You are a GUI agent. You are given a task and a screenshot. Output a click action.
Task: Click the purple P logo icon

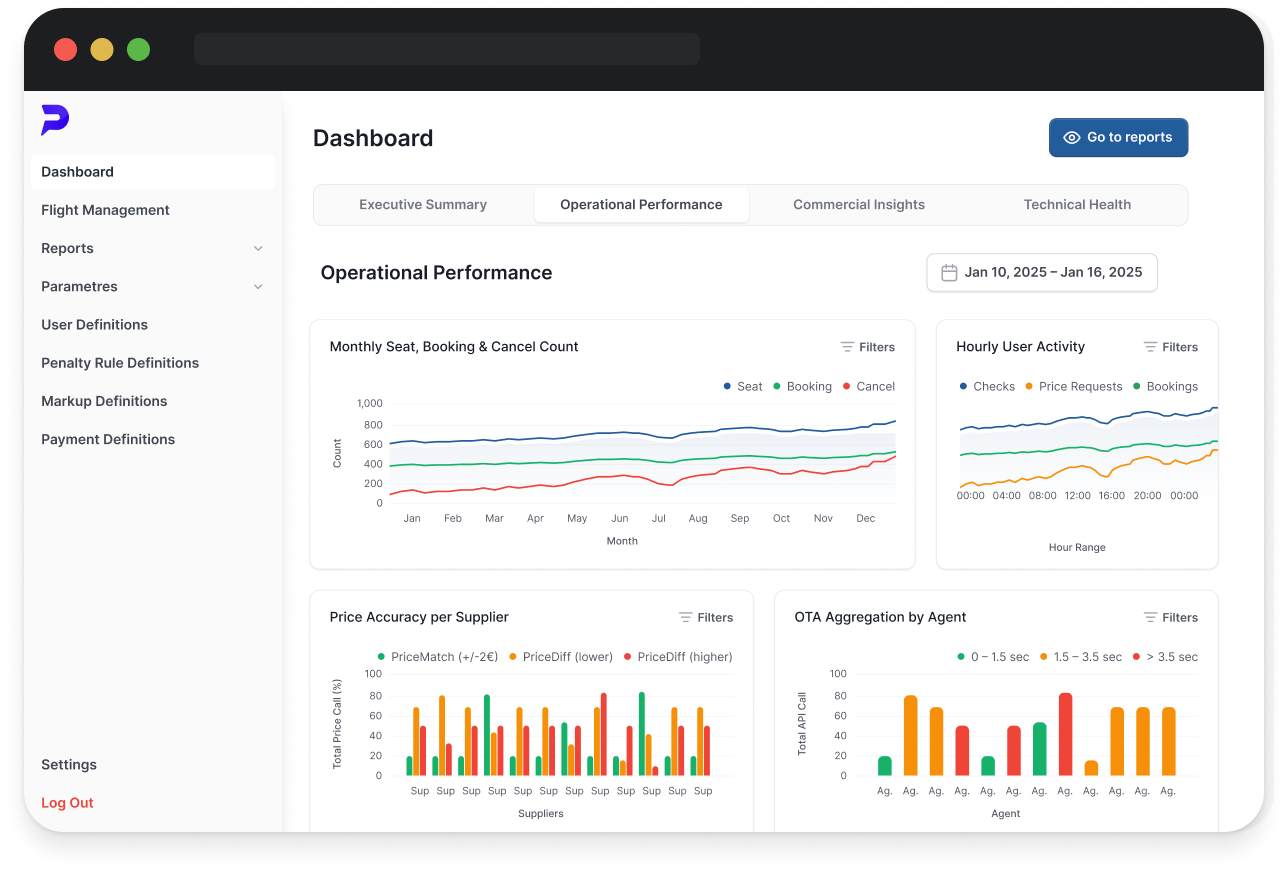coord(54,120)
